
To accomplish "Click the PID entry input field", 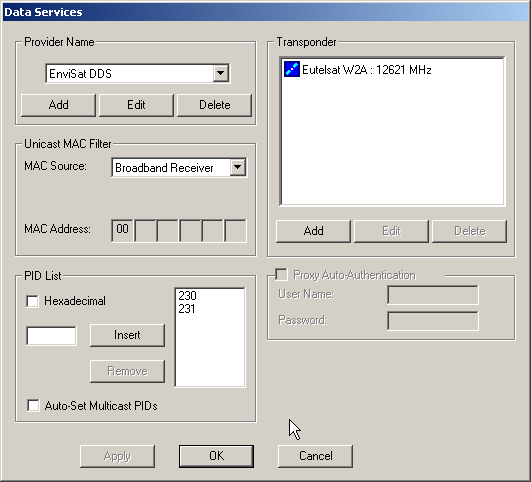I will click(x=51, y=336).
